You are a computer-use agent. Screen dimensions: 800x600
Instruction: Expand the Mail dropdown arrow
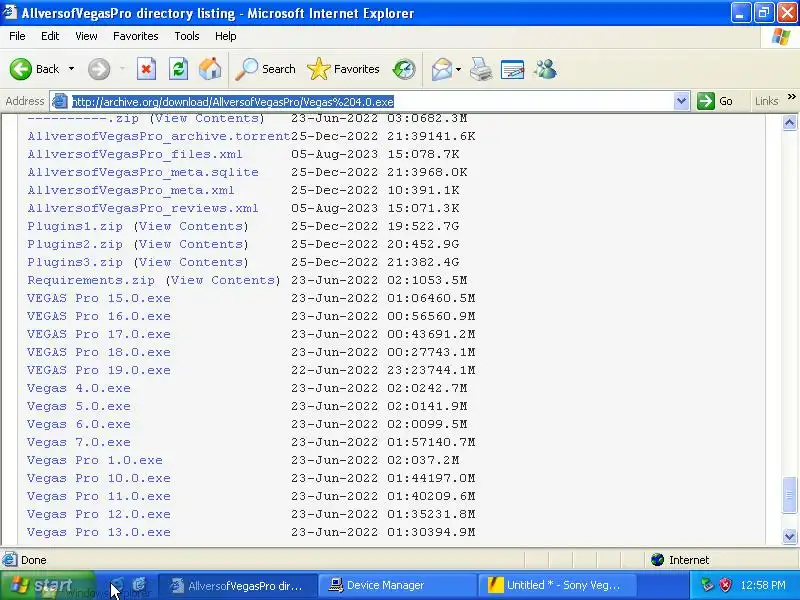click(x=458, y=69)
